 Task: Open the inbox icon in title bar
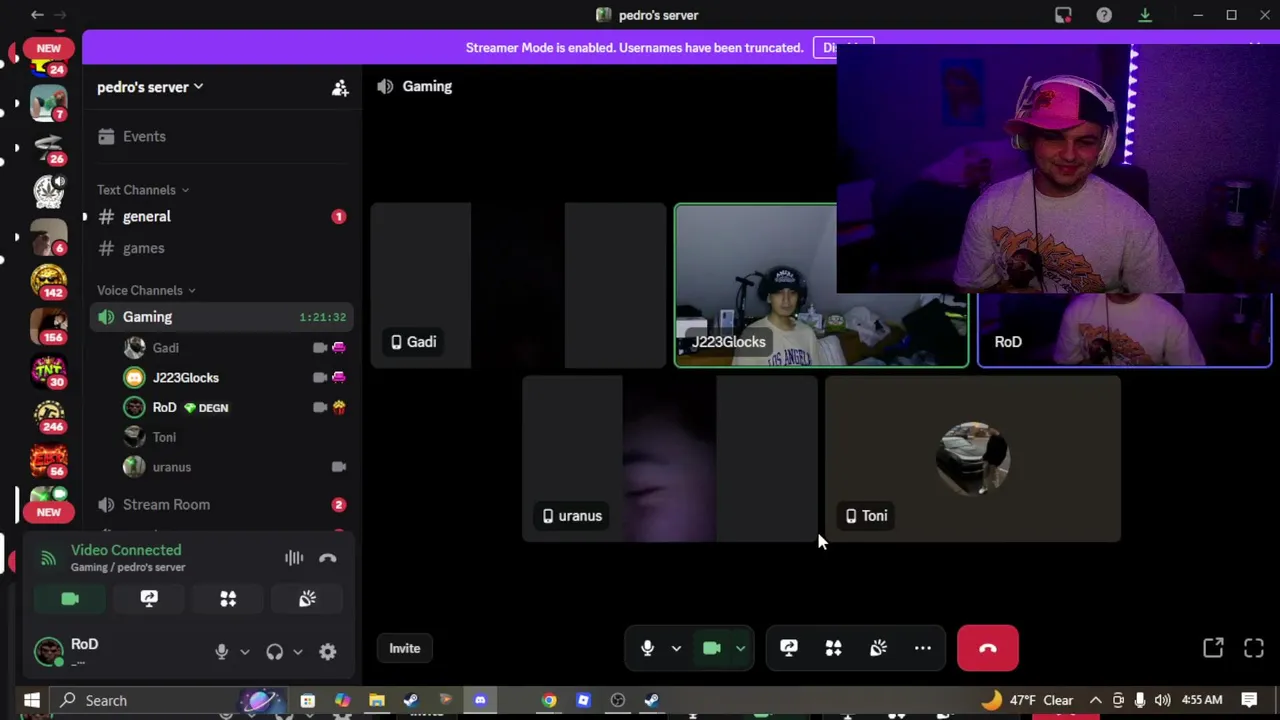tap(1063, 15)
